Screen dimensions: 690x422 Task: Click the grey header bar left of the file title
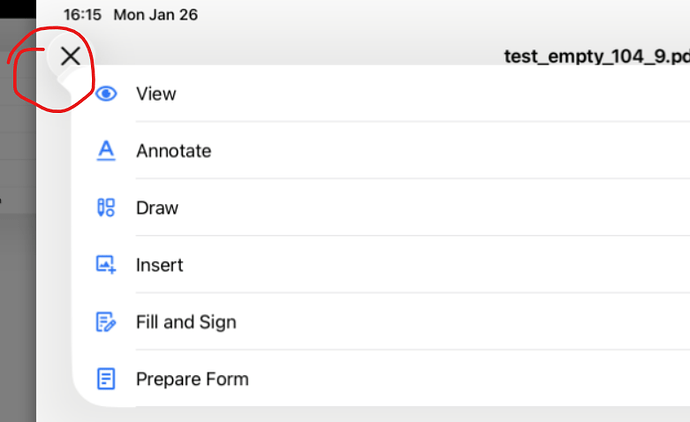300,50
